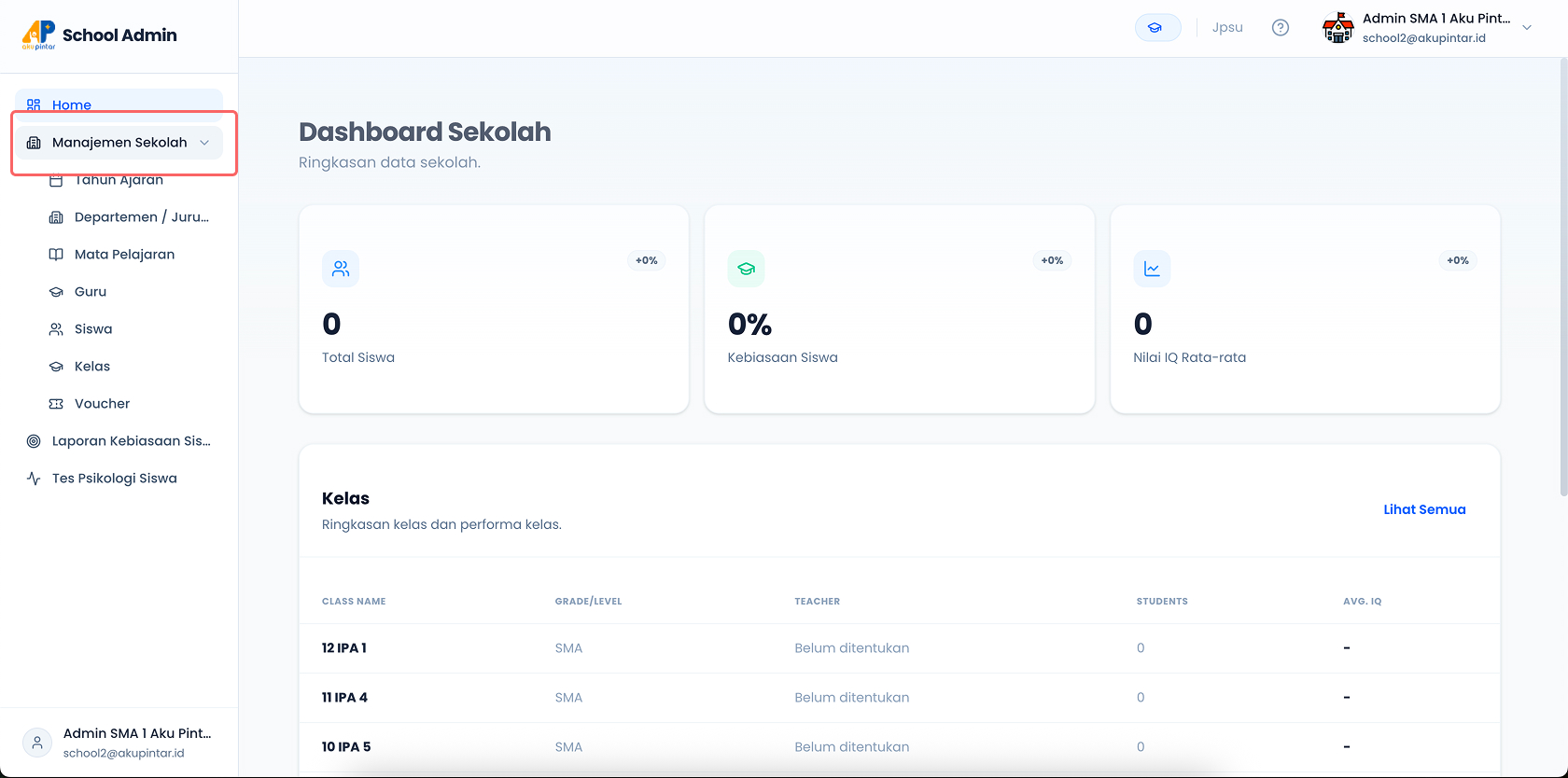1568x778 pixels.
Task: Click the pulse icon beside Tes Psikologi Siswa
Action: click(x=34, y=479)
